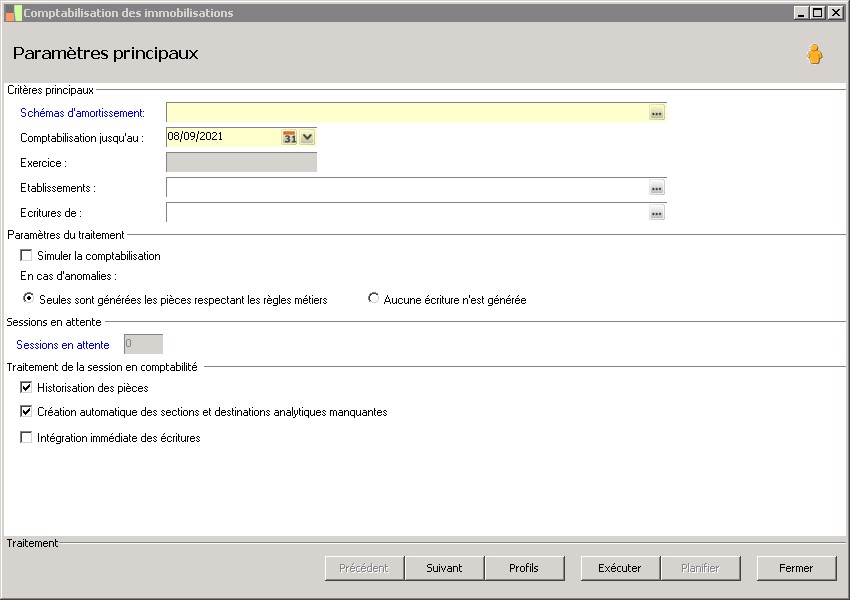This screenshot has width=850, height=600.
Task: Click the application icon in the title bar
Action: pyautogui.click(x=13, y=13)
